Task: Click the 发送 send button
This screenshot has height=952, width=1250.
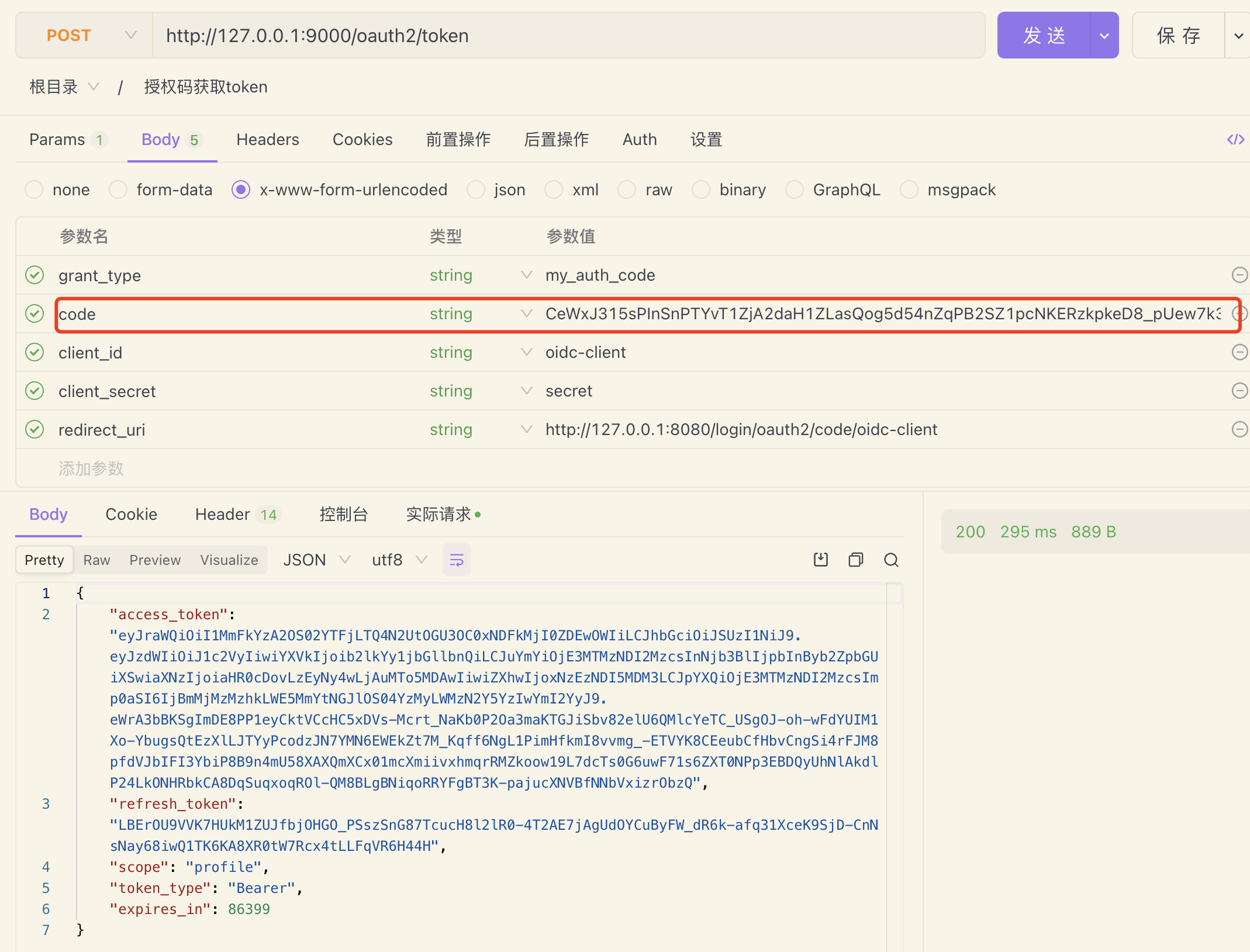Action: (x=1044, y=35)
